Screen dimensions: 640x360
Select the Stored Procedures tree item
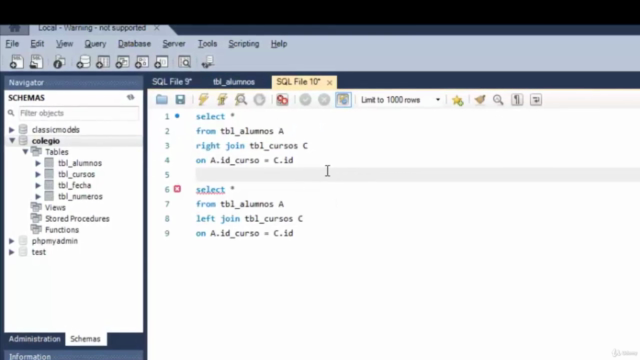(x=77, y=219)
